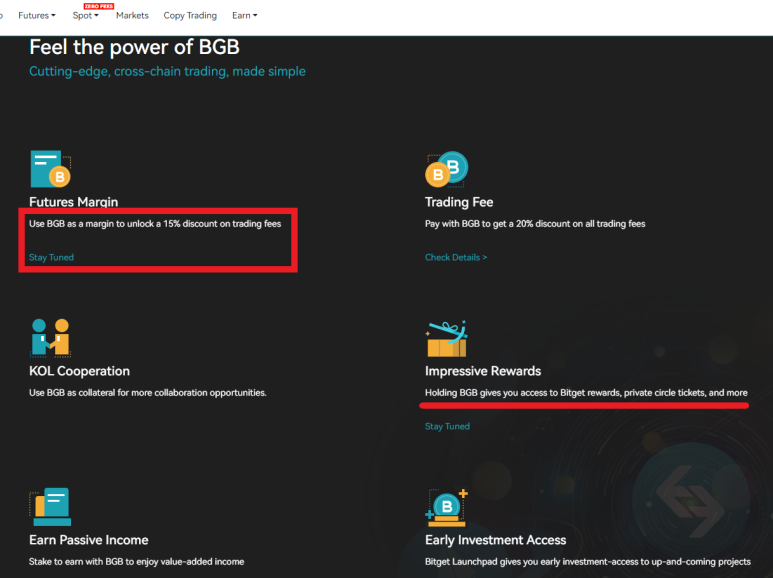Select the KOL Cooperation heading

(79, 371)
